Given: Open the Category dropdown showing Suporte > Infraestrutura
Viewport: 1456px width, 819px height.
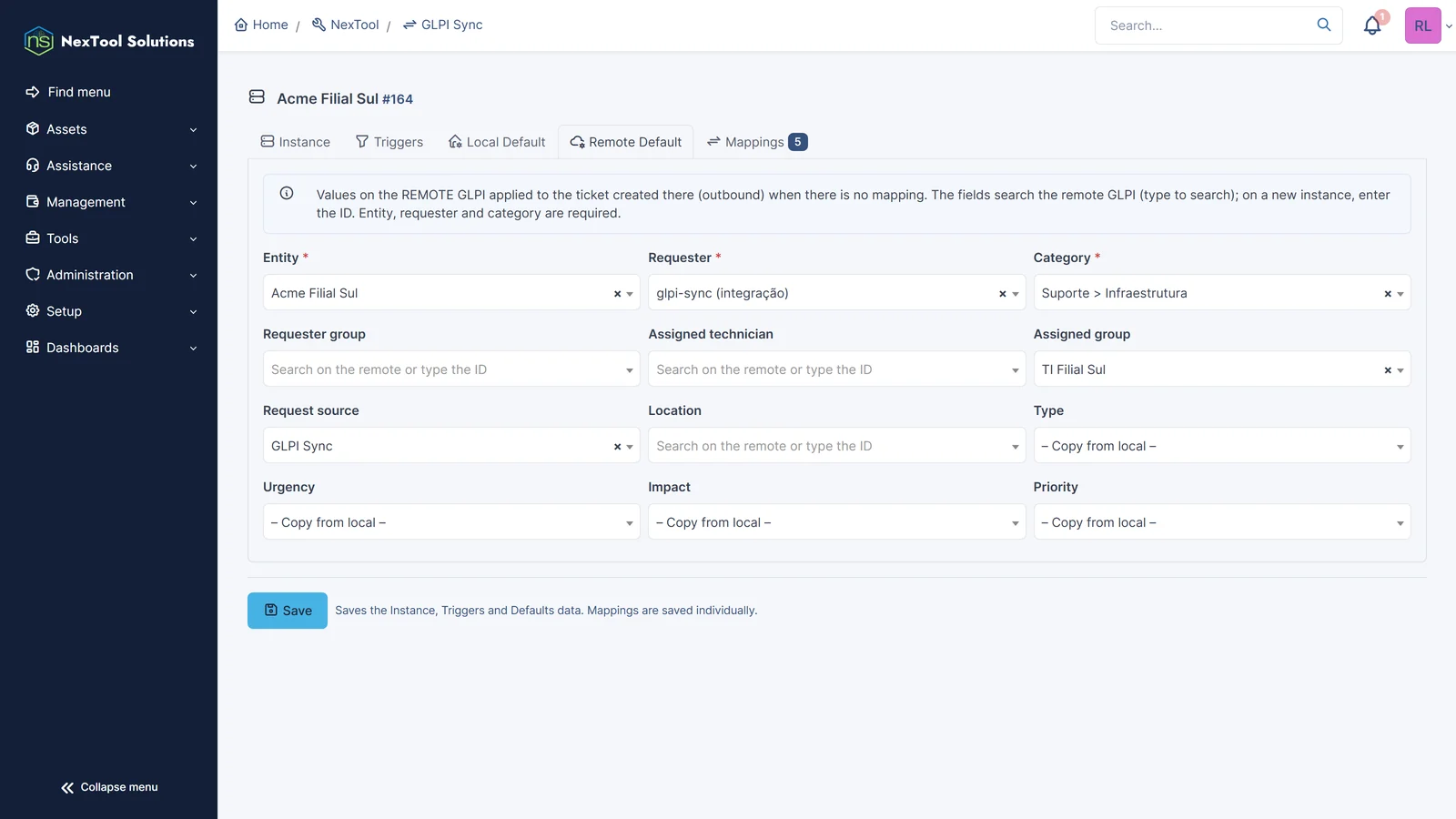Looking at the screenshot, I should (x=1222, y=293).
